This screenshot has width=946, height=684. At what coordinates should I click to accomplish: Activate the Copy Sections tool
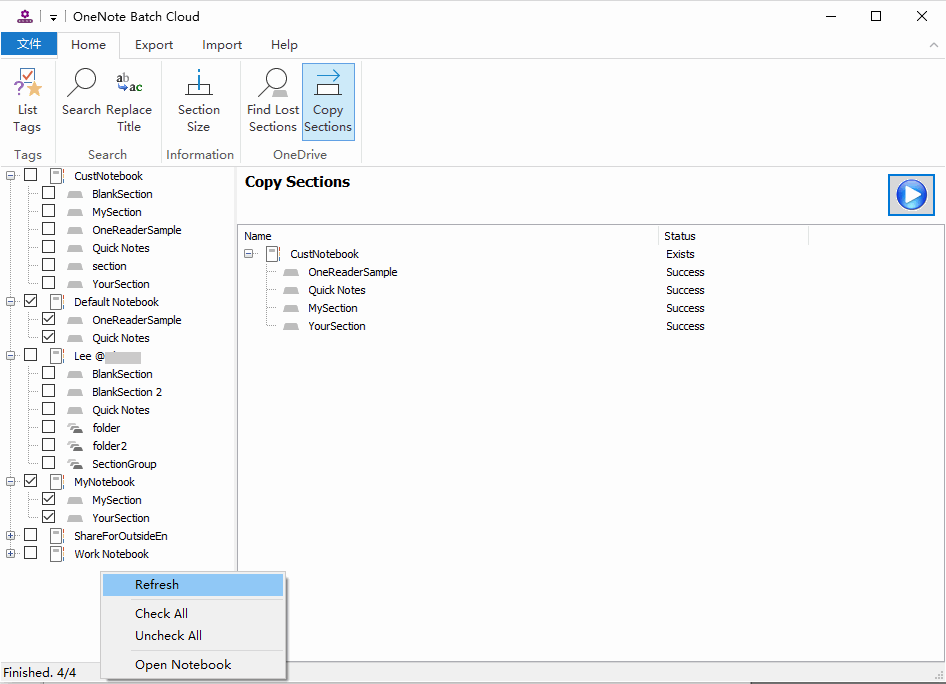click(328, 100)
